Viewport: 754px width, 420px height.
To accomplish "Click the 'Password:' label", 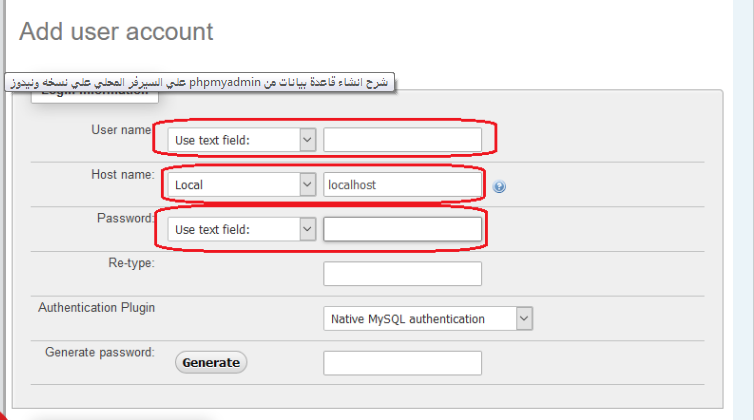I will [125, 218].
